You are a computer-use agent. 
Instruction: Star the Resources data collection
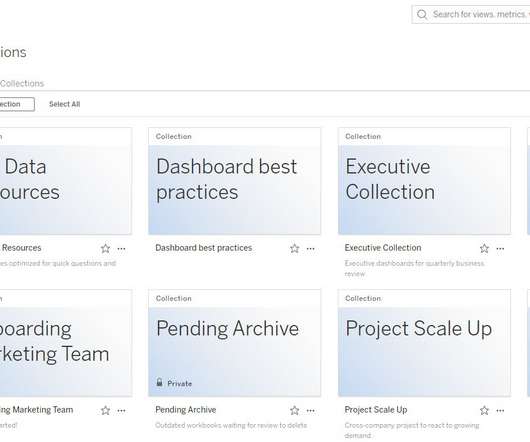pos(105,249)
